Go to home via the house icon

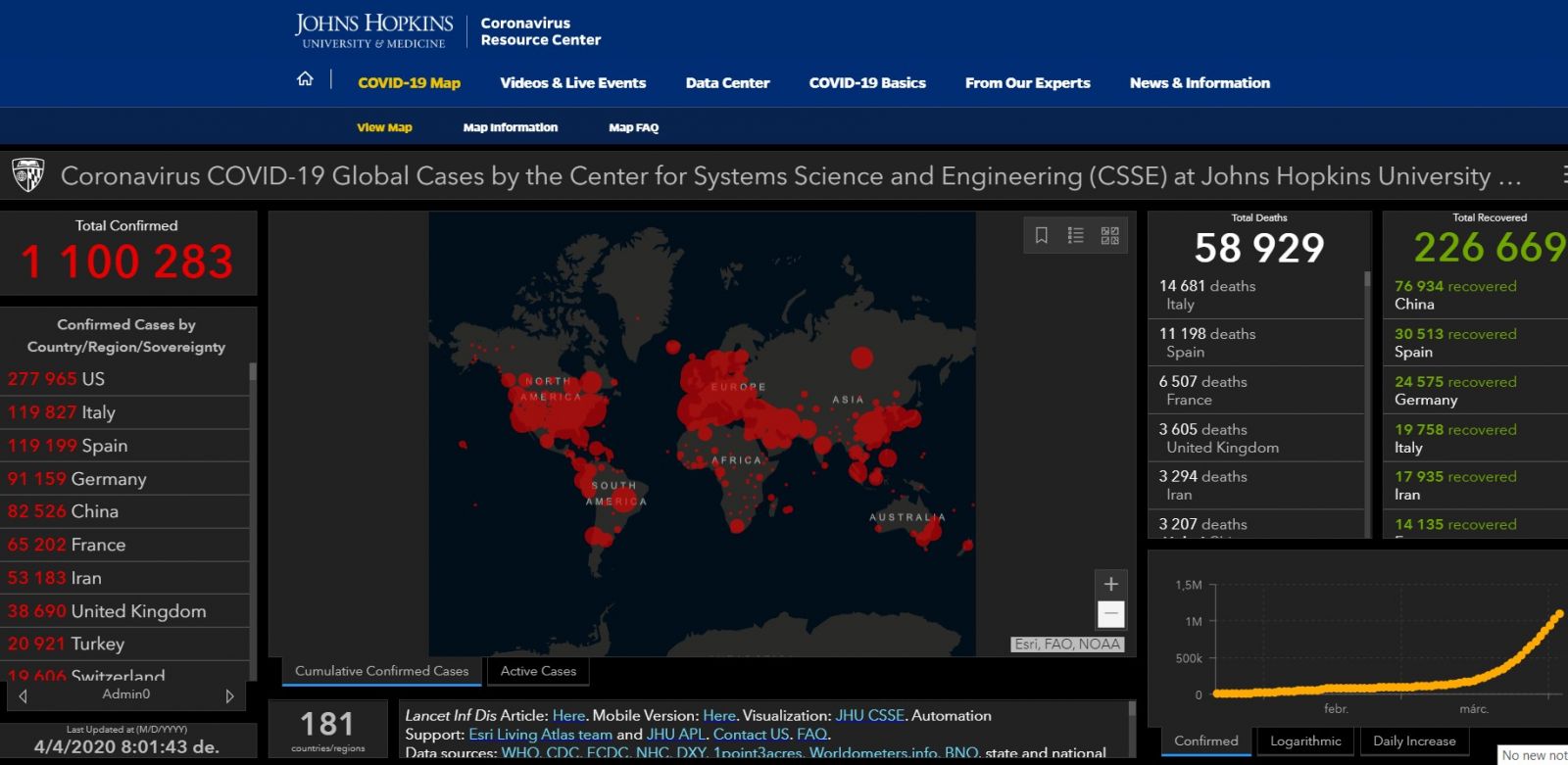click(x=305, y=79)
